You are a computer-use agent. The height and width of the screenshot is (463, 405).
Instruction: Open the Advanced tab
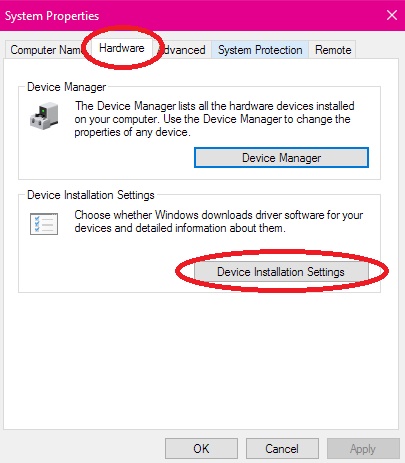click(x=183, y=50)
